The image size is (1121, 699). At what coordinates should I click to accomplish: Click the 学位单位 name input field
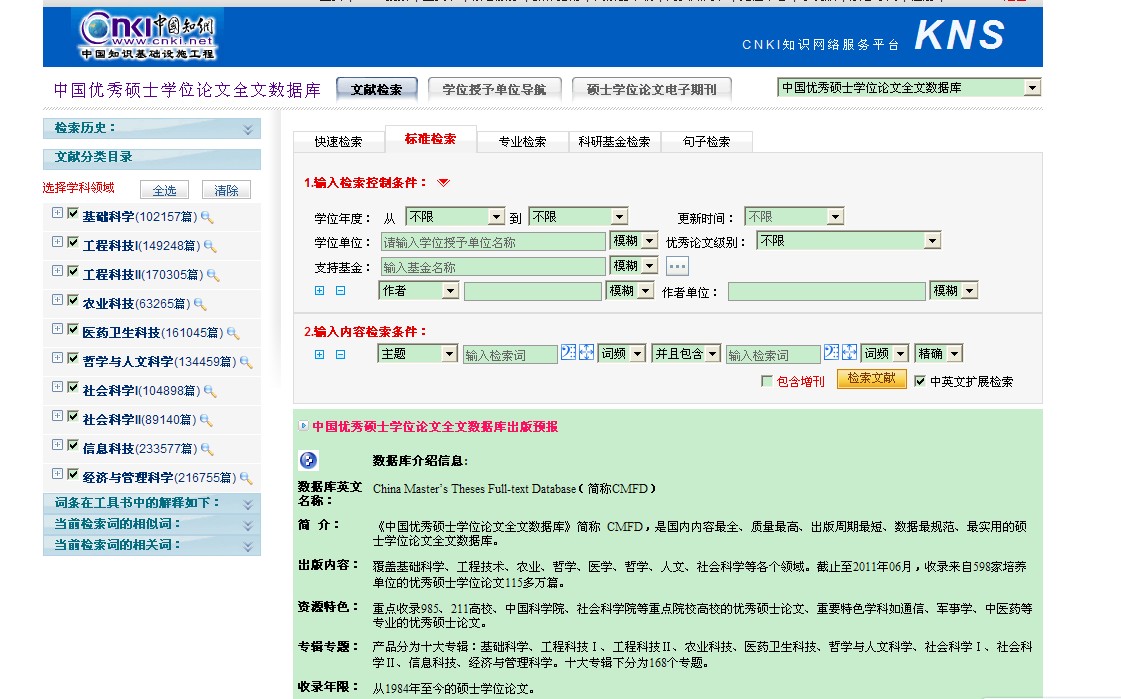[x=493, y=242]
